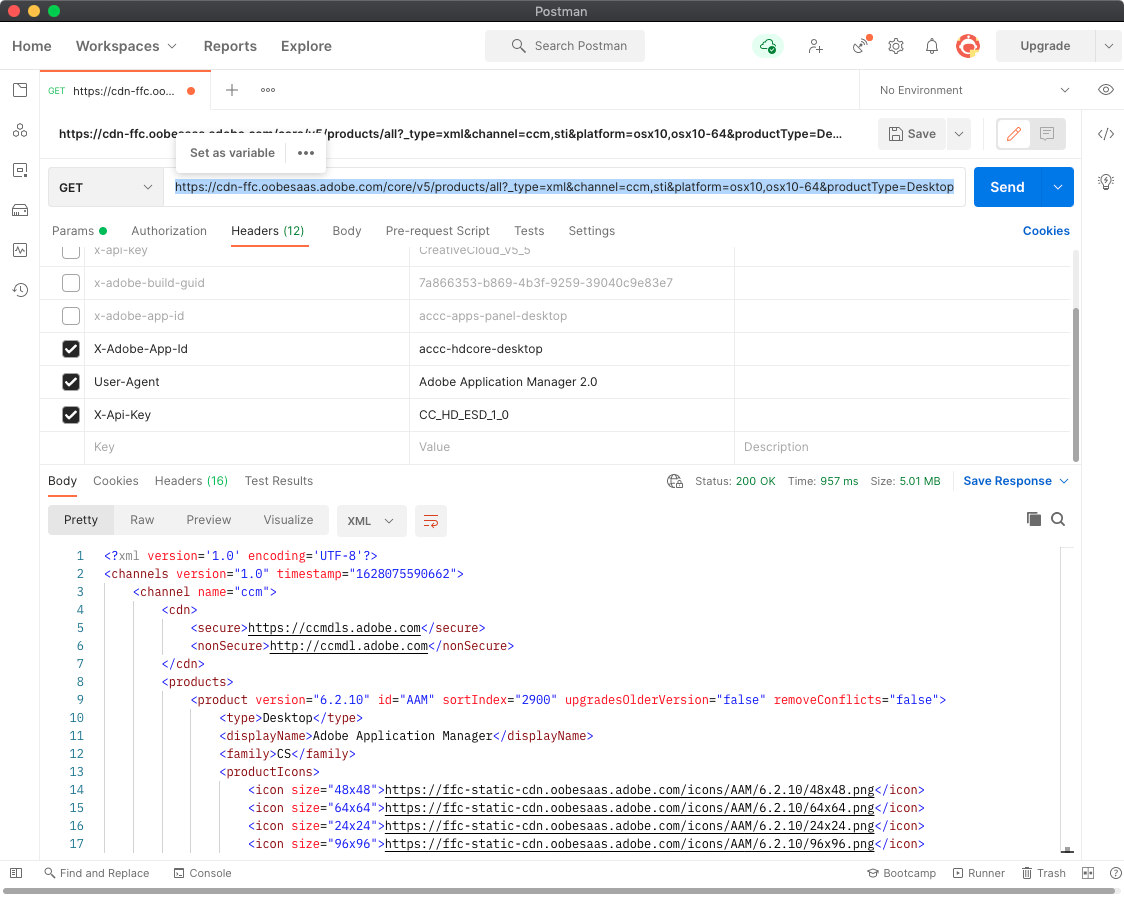
Task: Open the Reports menu item
Action: [x=230, y=46]
